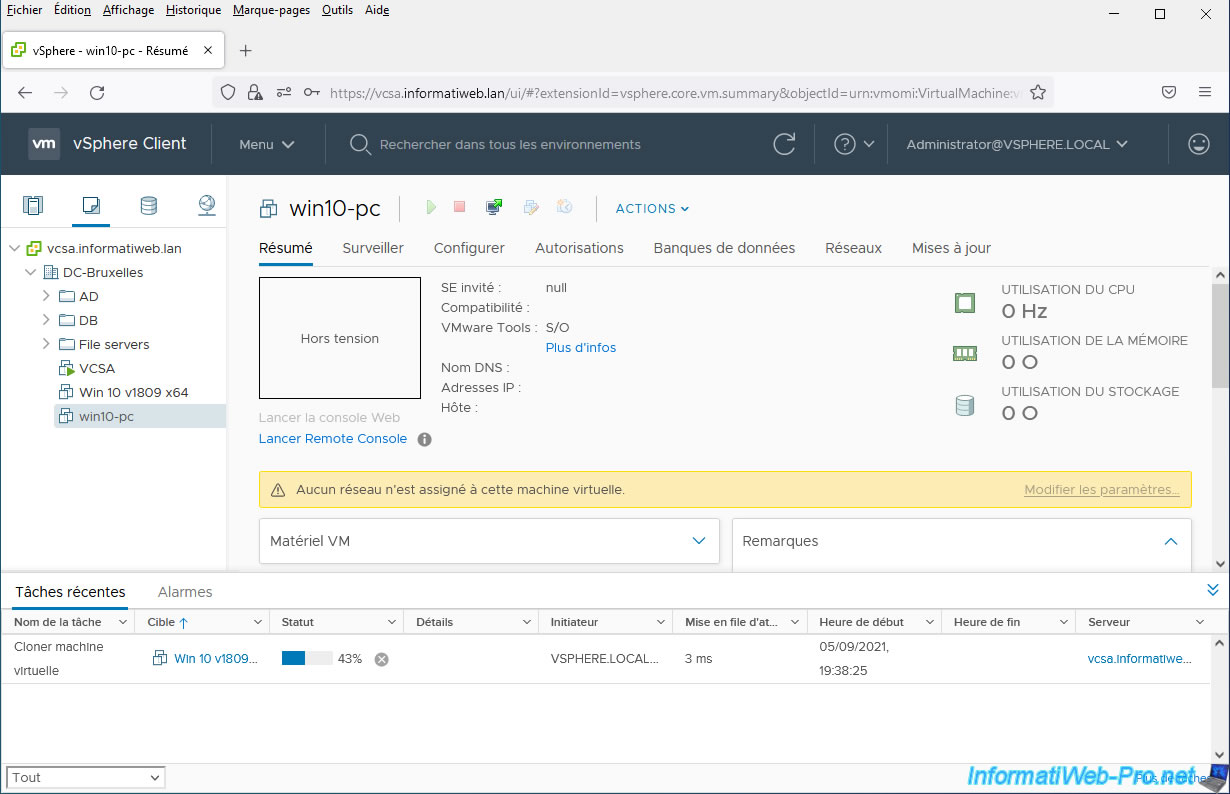Click the Hors tension console thumbnail
Screen dimensions: 1230x794
(x=340, y=338)
